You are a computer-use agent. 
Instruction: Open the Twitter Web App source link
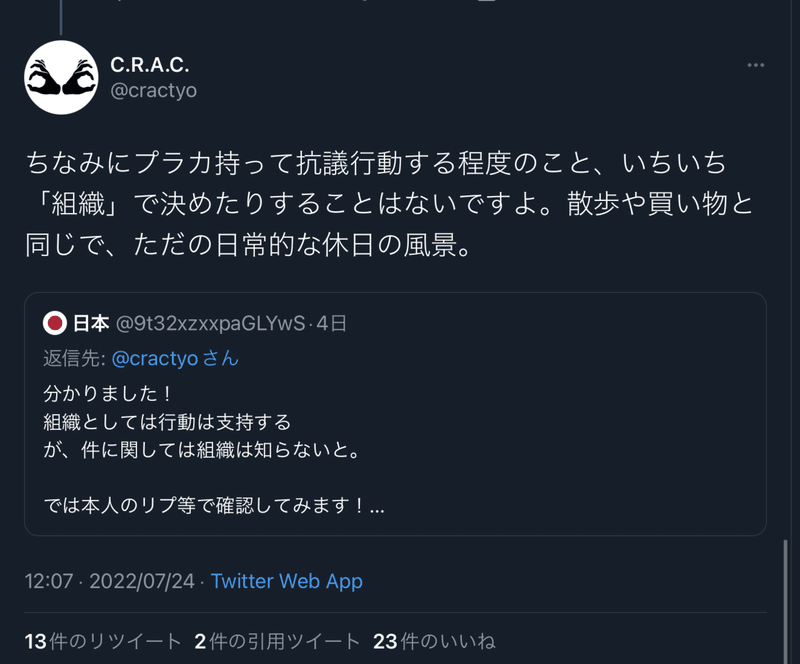287,581
